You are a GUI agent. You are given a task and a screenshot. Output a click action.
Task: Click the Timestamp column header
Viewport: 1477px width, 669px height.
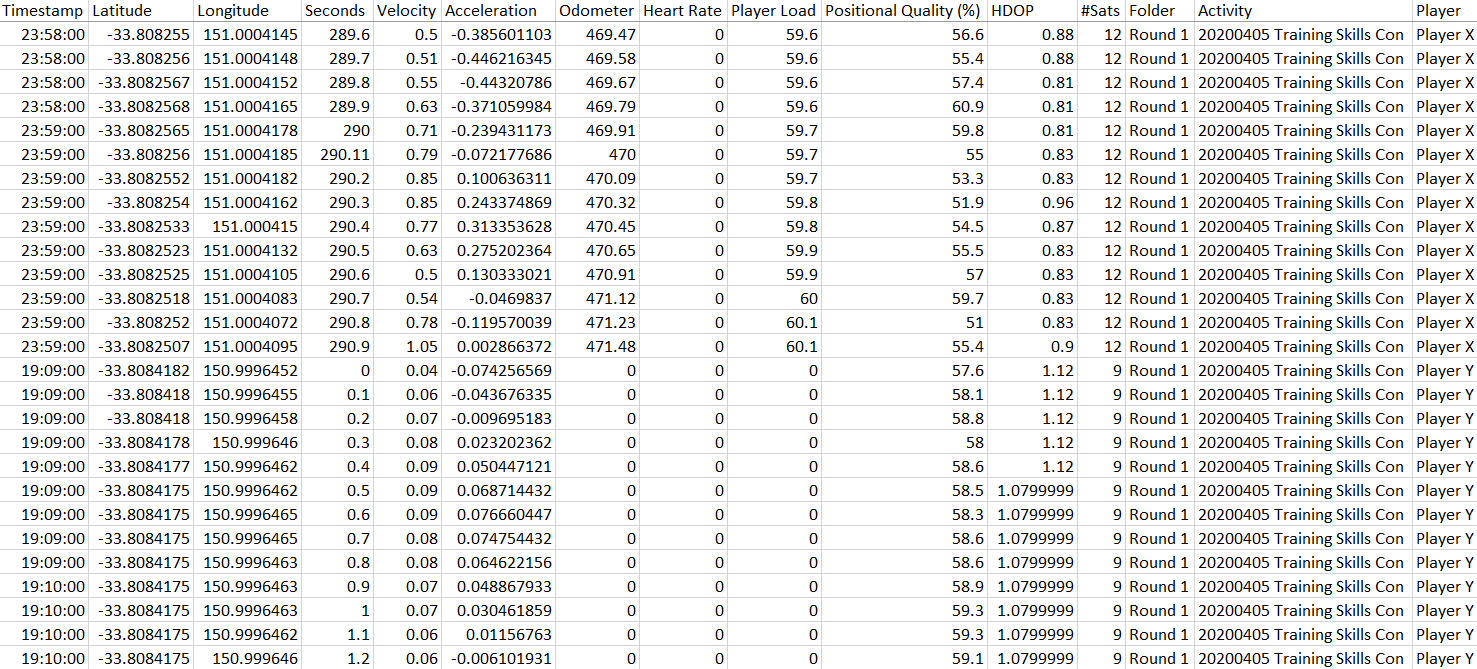45,11
